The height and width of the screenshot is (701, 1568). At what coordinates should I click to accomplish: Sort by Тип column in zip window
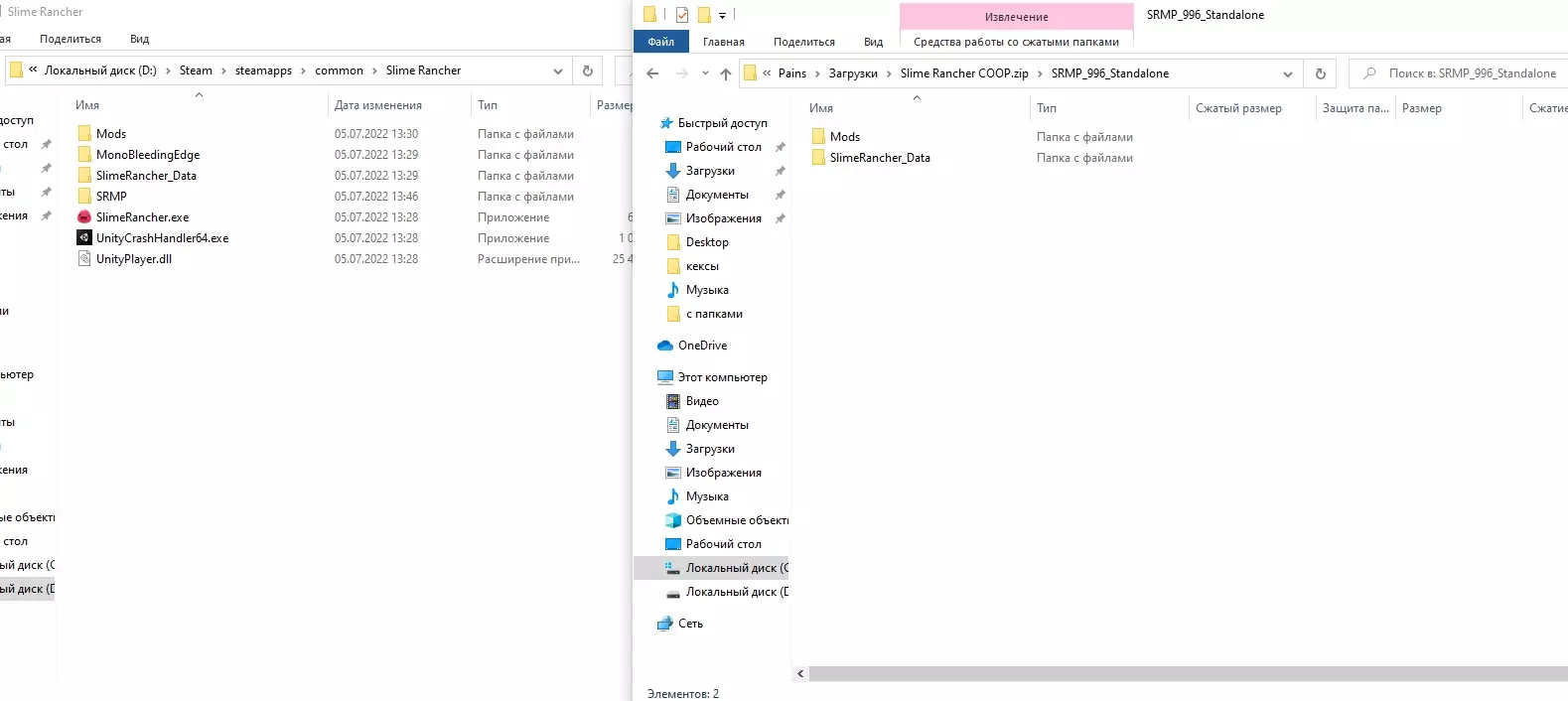[1047, 108]
